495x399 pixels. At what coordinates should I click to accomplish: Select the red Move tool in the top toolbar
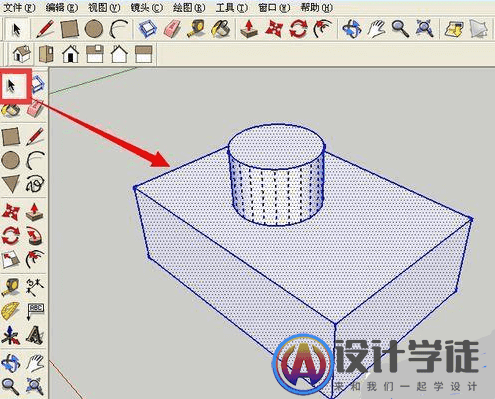pos(274,29)
